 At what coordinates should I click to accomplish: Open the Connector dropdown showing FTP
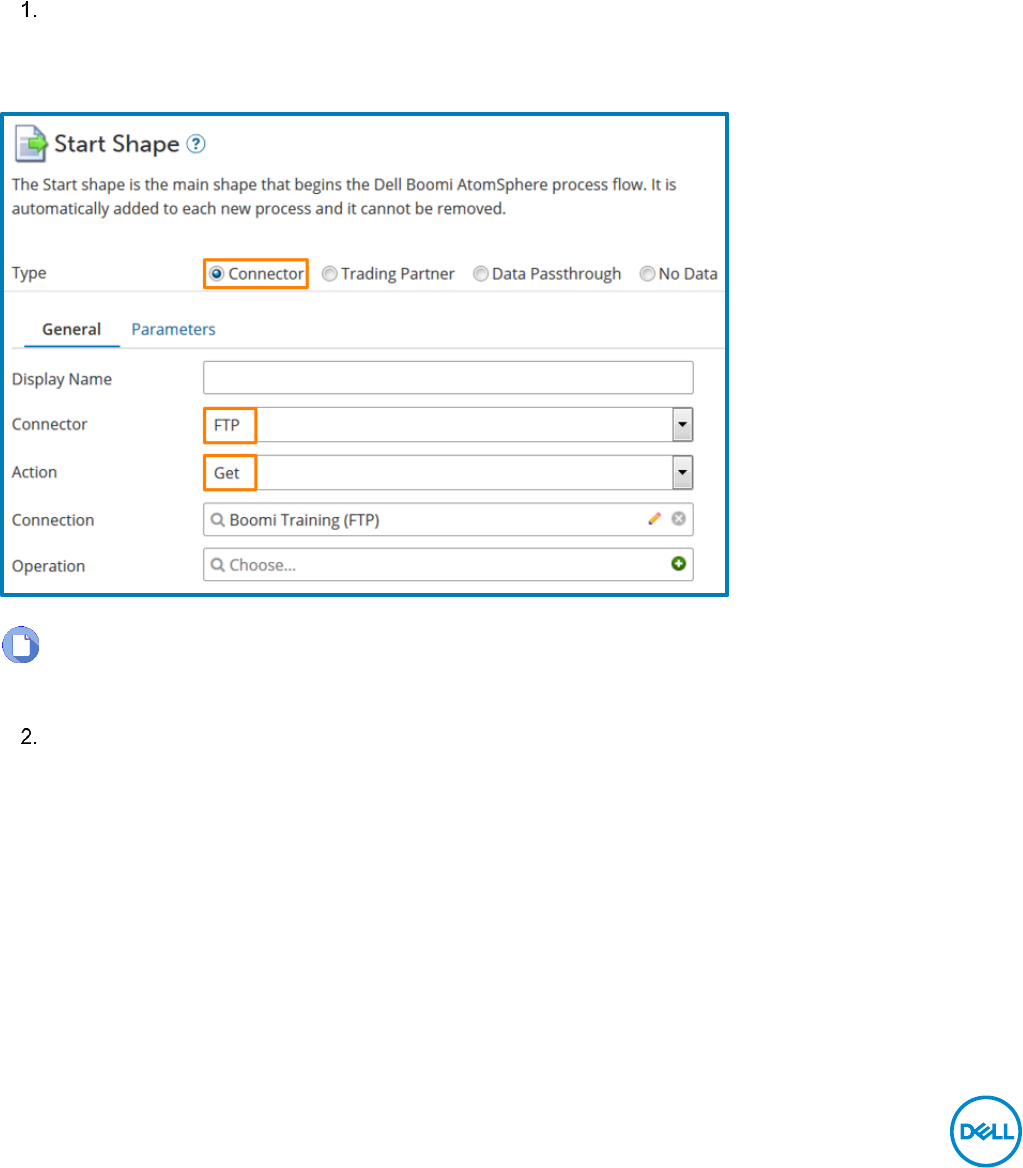point(448,425)
